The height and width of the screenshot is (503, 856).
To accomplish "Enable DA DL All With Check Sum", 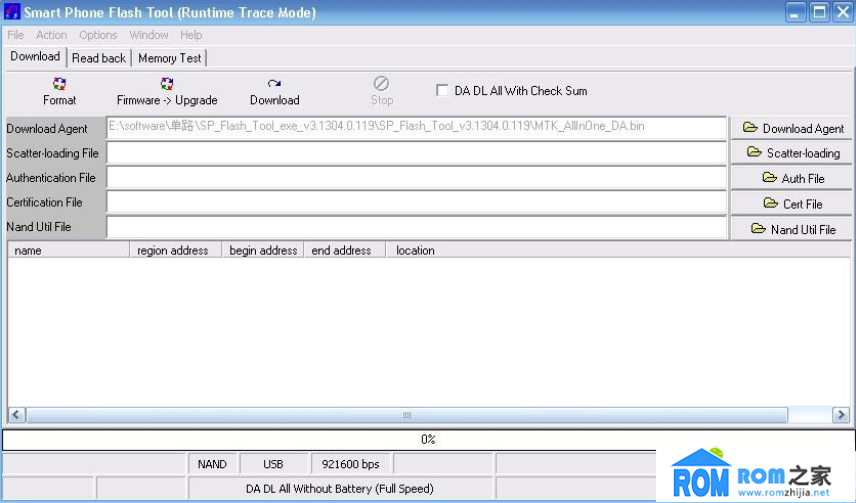I will (442, 90).
